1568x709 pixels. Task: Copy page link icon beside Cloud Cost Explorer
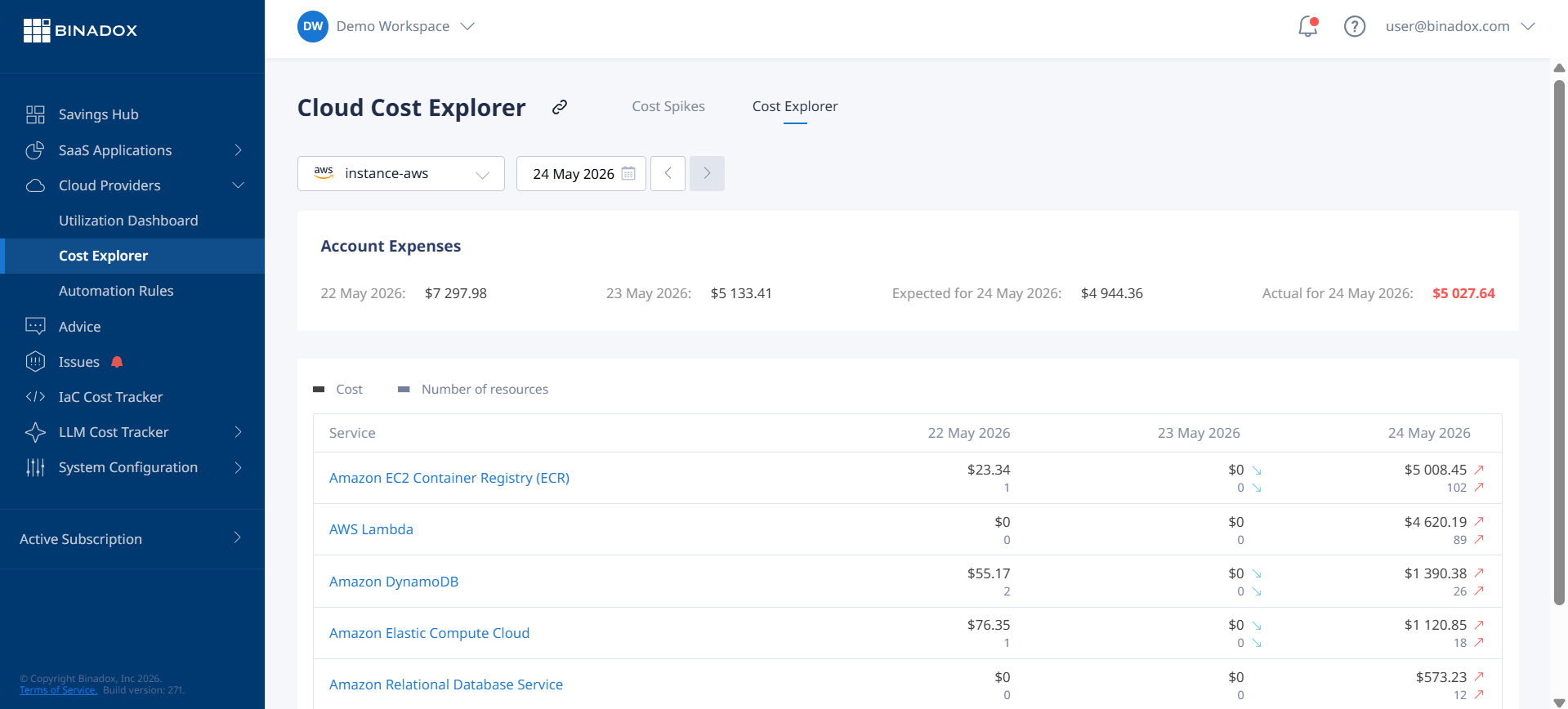click(x=560, y=107)
